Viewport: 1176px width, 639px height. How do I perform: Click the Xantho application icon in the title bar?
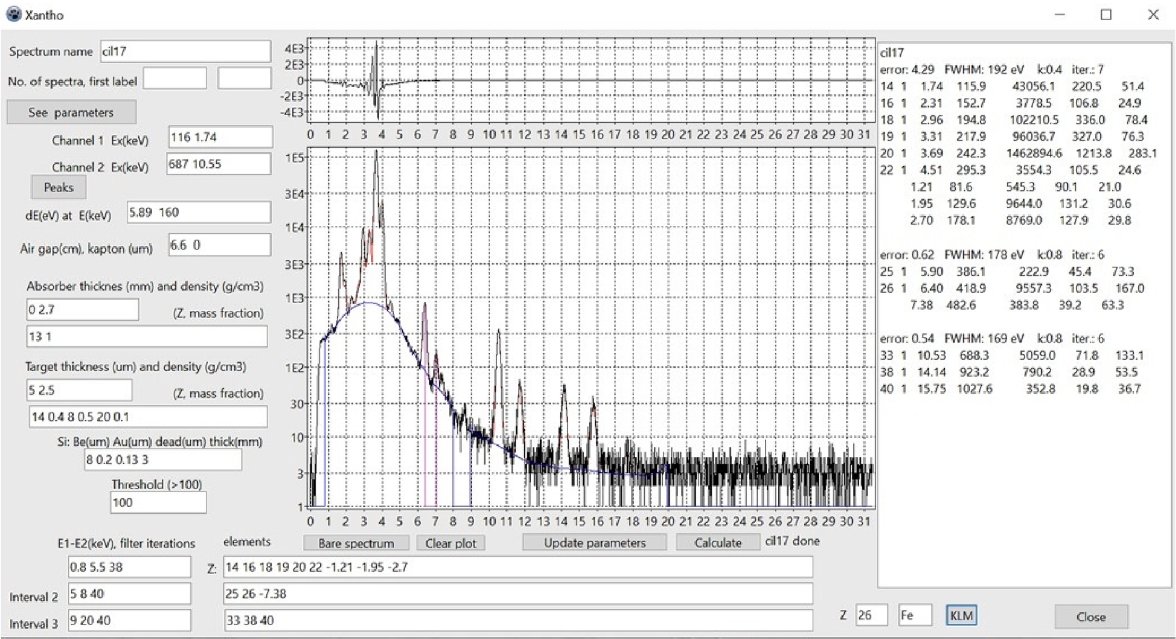tap(12, 14)
